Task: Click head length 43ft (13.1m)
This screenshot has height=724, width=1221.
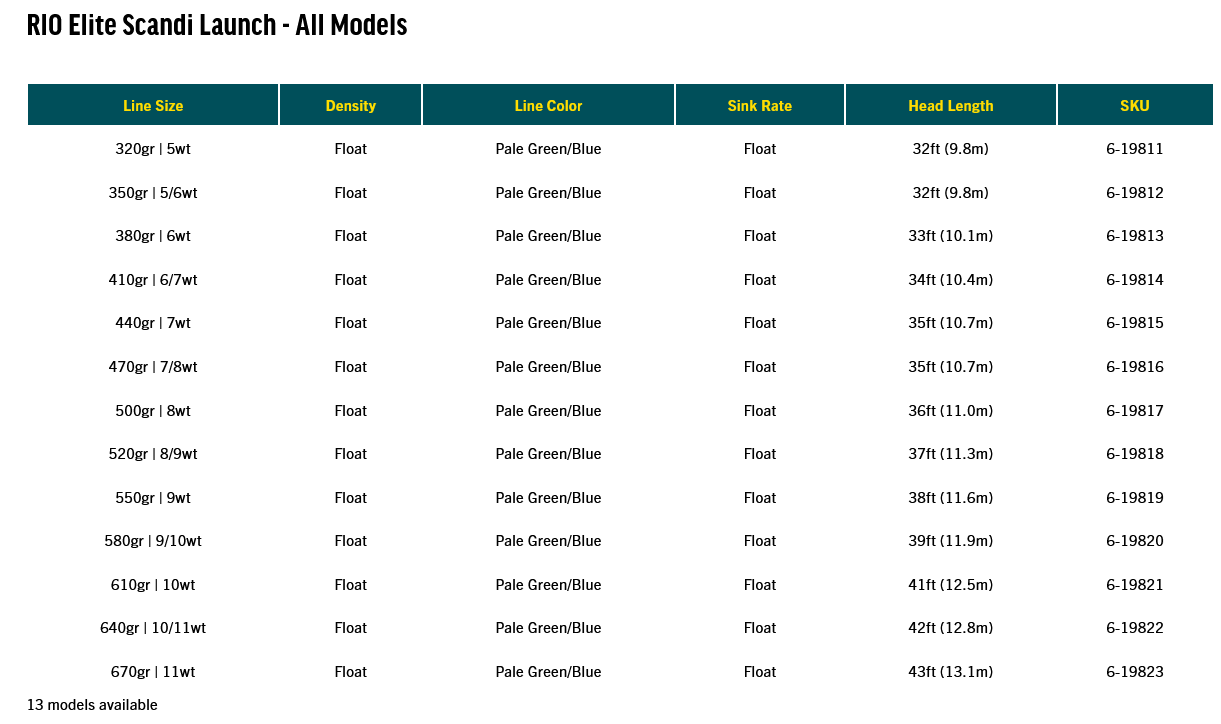Action: [x=951, y=672]
